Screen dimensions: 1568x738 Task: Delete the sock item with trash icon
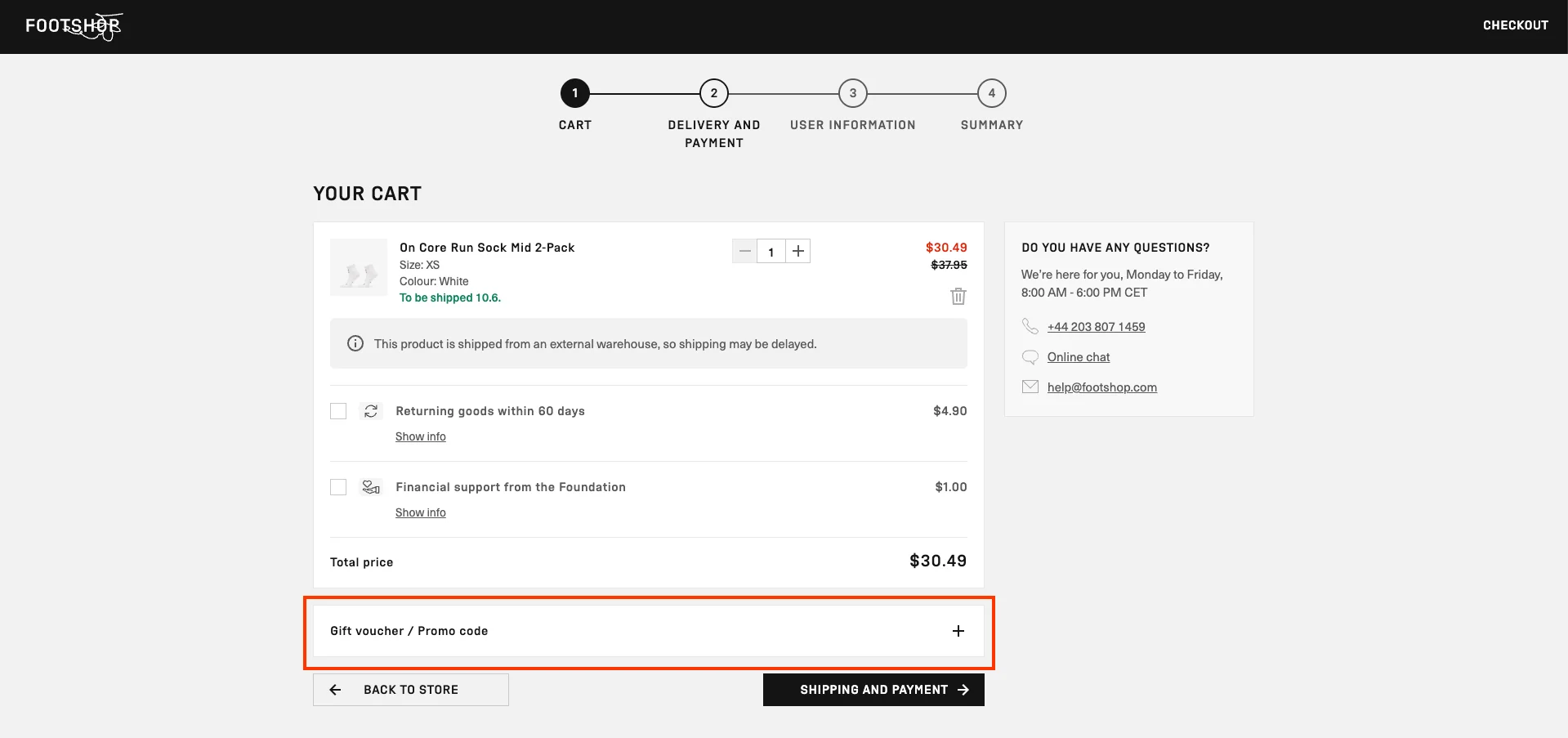958,297
